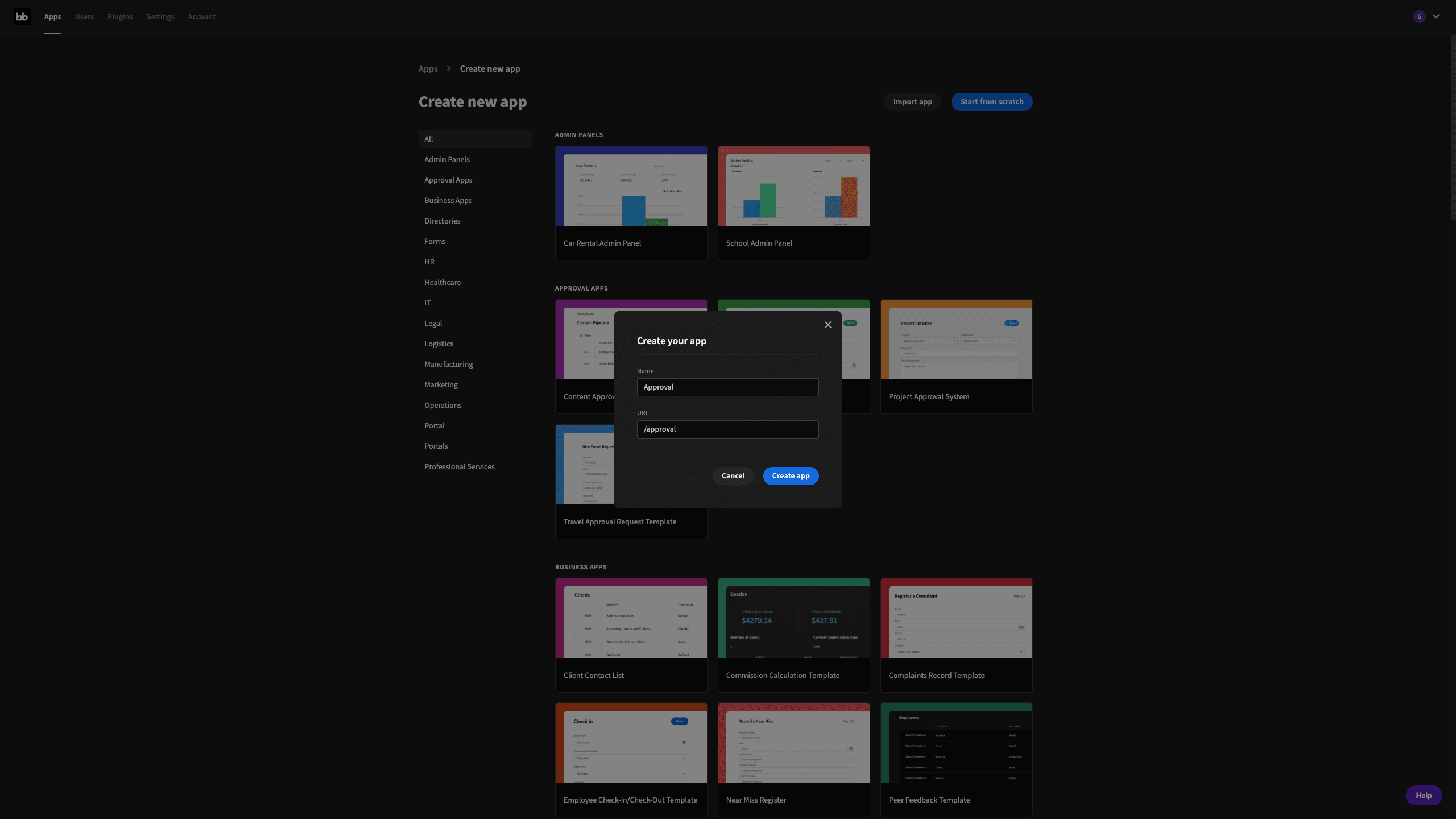Open the School Admin Panel template
This screenshot has height=819, width=1456.
794,203
